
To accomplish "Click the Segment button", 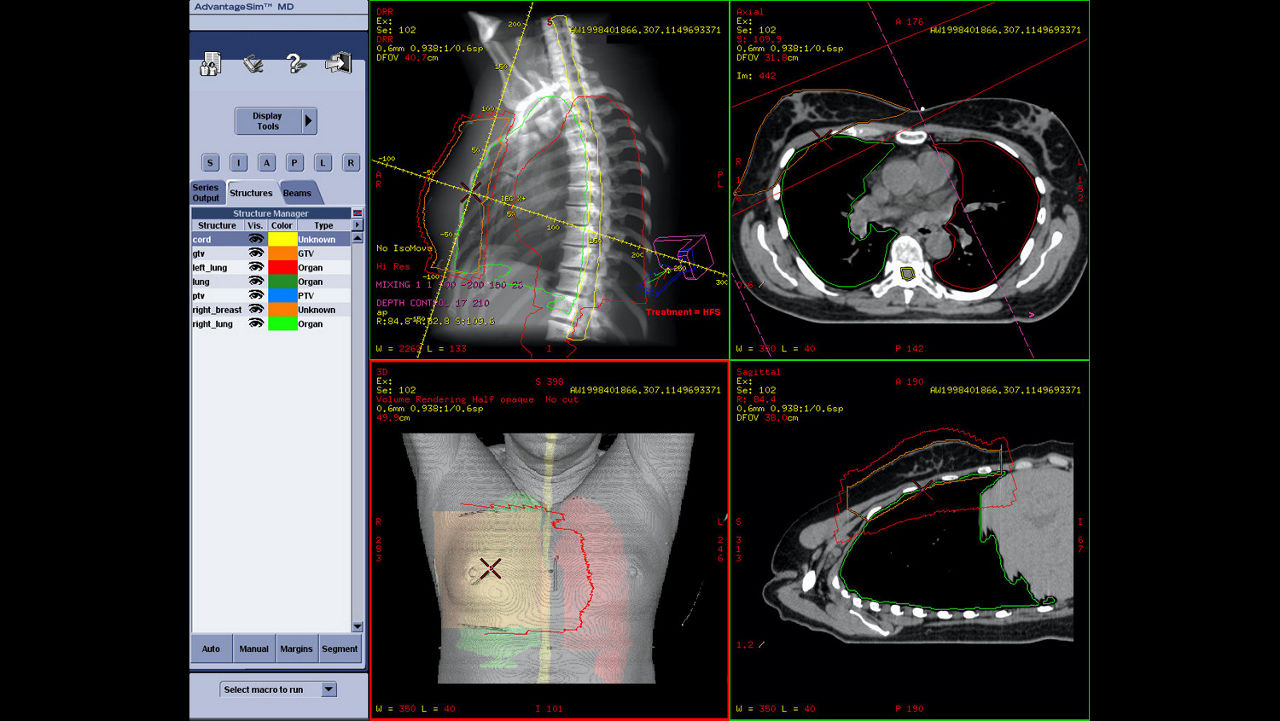I will coord(340,649).
